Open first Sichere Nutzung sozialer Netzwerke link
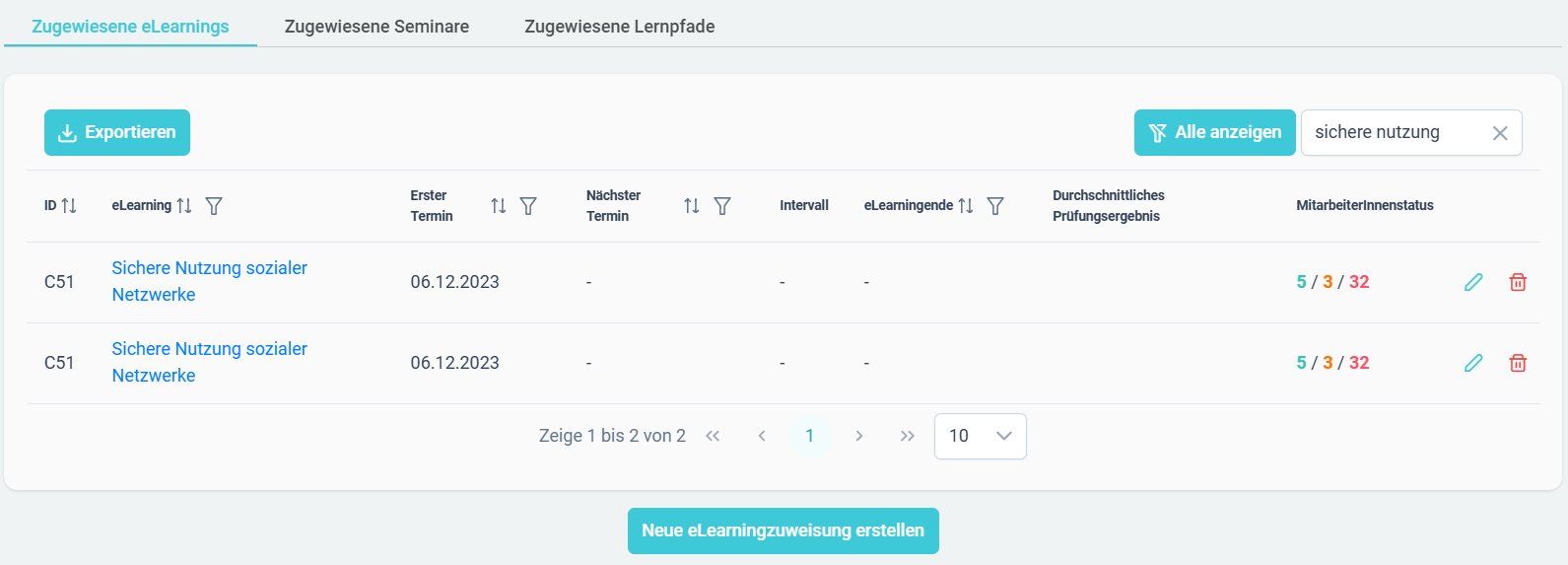Screen dimensions: 1568x565 [209, 281]
